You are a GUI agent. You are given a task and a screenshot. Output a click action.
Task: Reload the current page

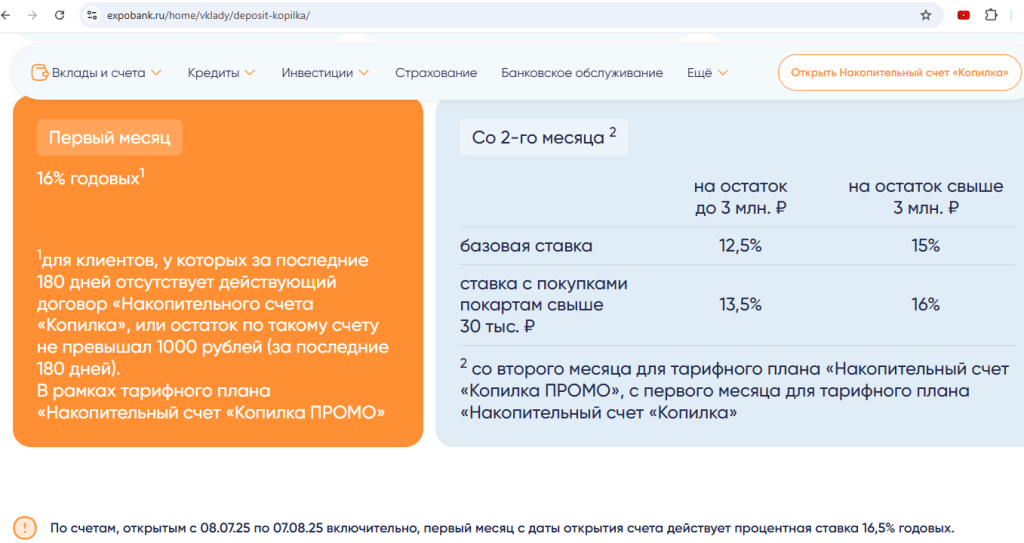(59, 15)
